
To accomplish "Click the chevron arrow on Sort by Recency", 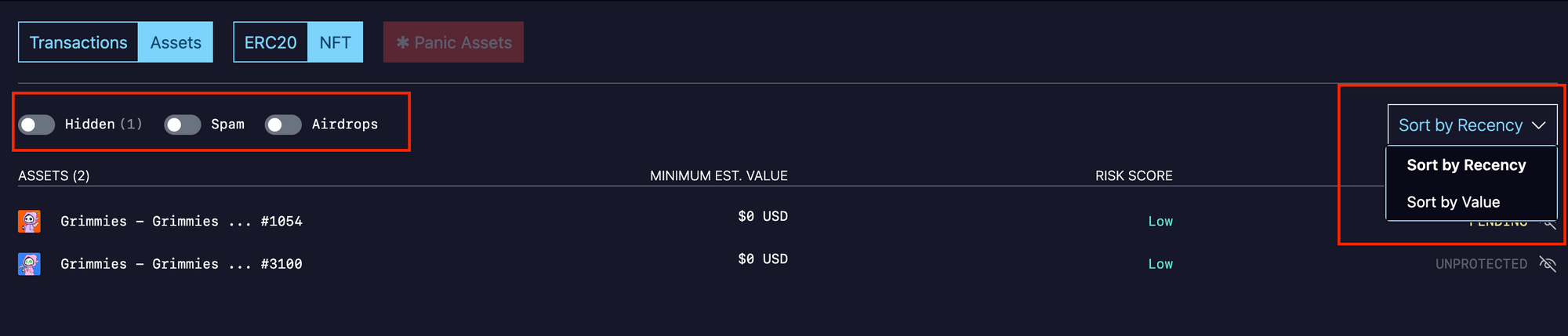I will coord(1538,125).
